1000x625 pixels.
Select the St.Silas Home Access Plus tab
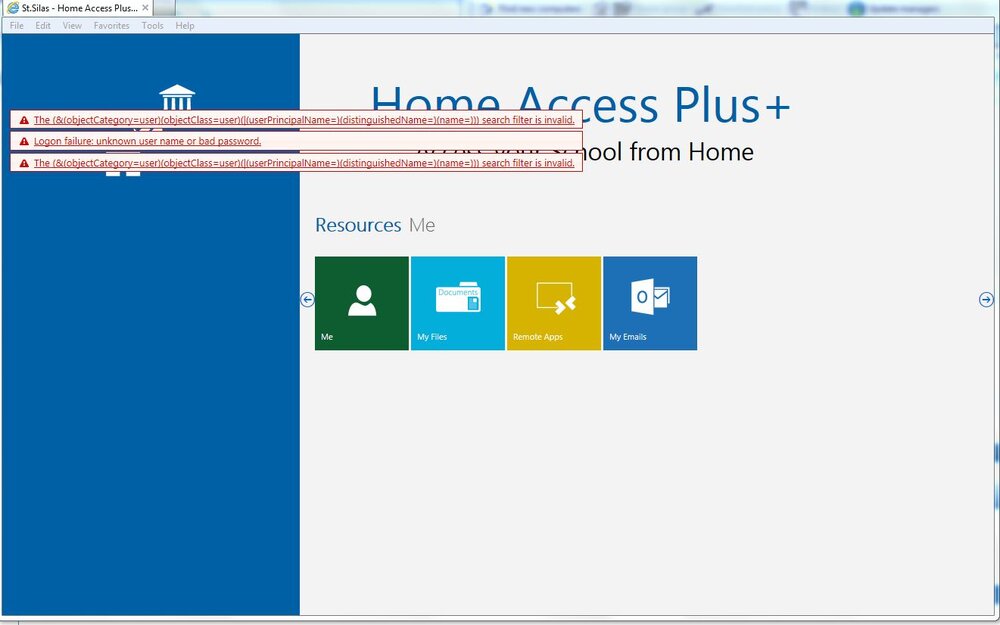tap(77, 8)
